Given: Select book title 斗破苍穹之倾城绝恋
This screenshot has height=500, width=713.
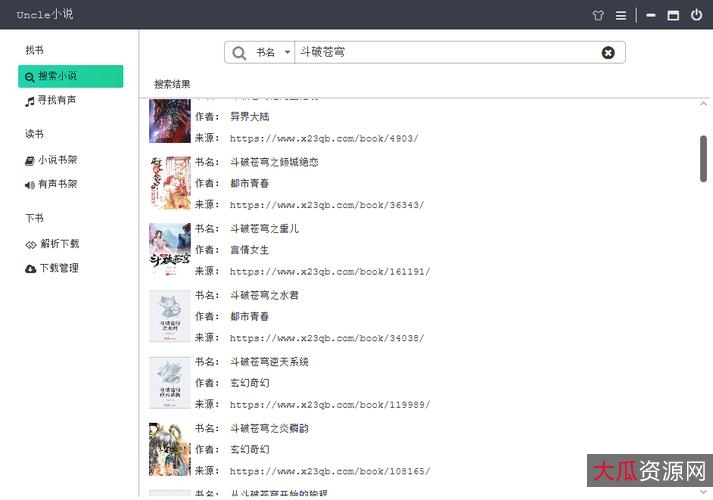Looking at the screenshot, I should coord(274,162).
